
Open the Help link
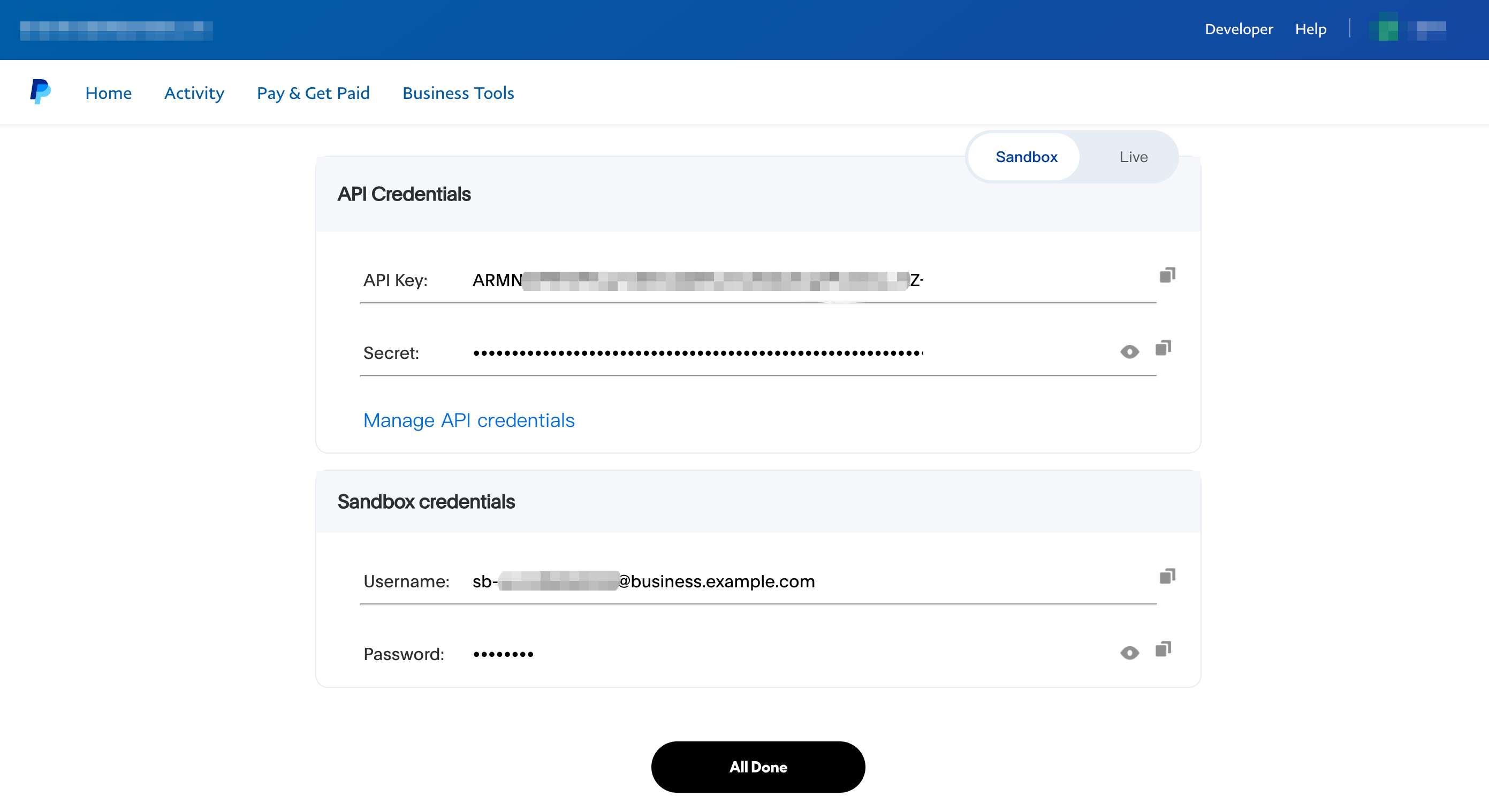coord(1310,29)
